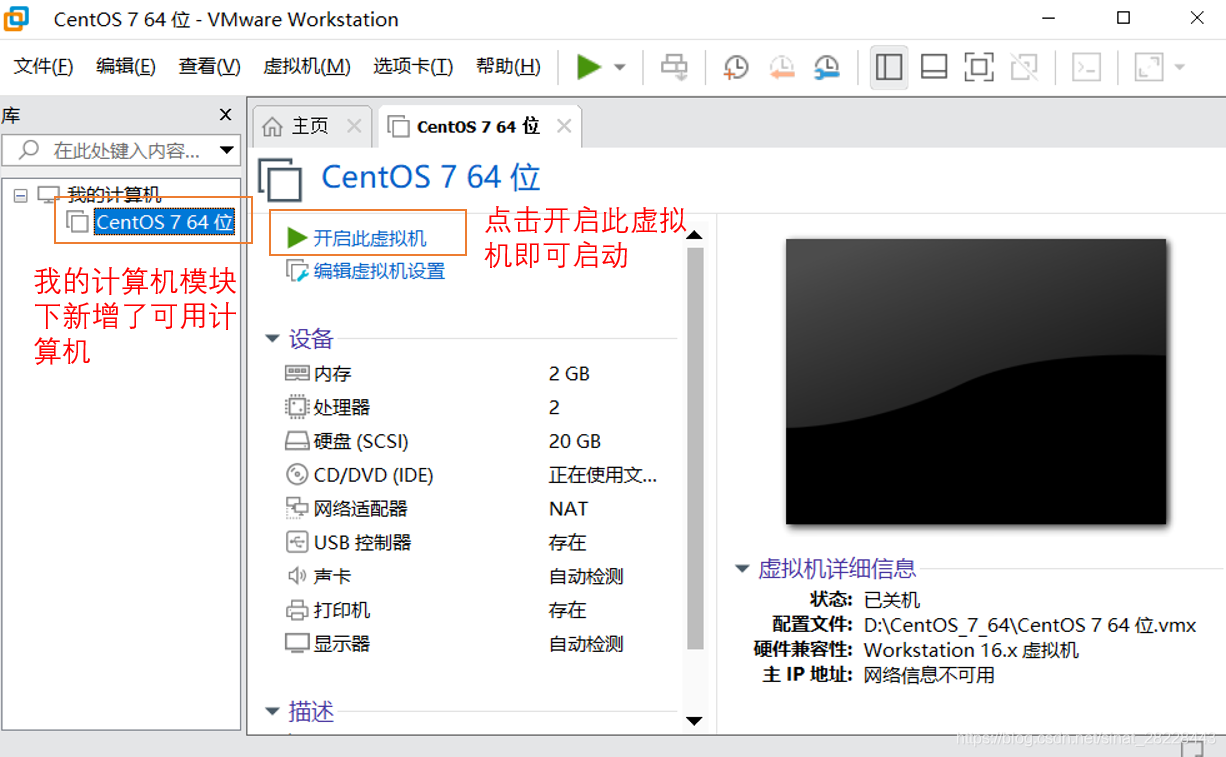The height and width of the screenshot is (757, 1226).
Task: Click the speaker icon beside 声卡
Action: tap(297, 576)
